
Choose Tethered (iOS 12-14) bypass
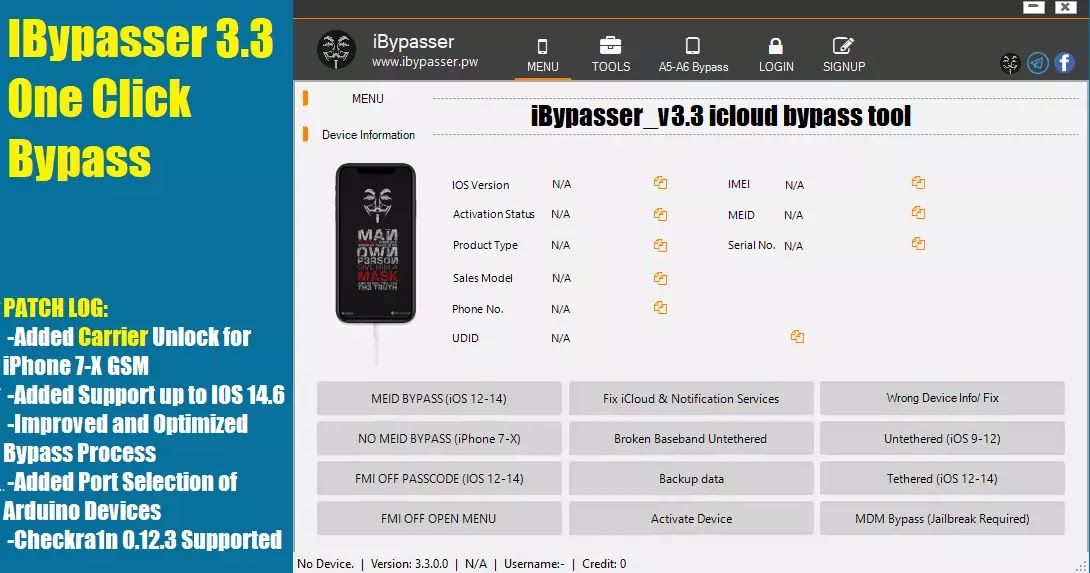(x=942, y=478)
